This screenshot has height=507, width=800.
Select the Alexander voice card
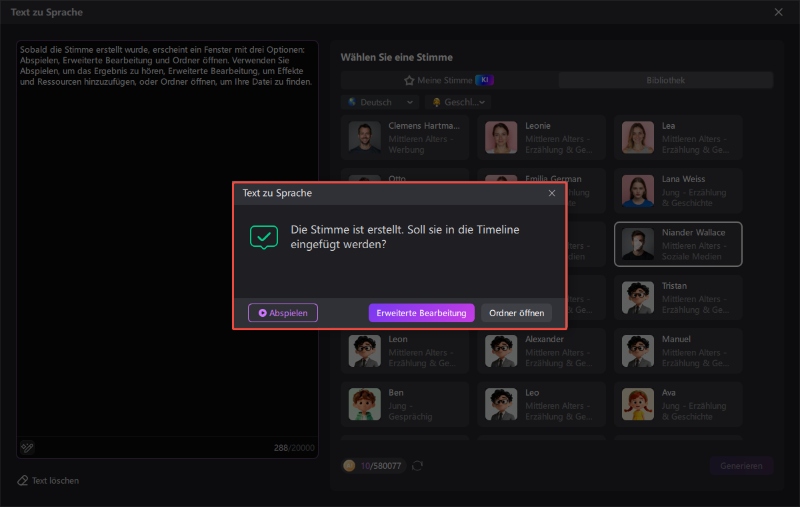541,351
